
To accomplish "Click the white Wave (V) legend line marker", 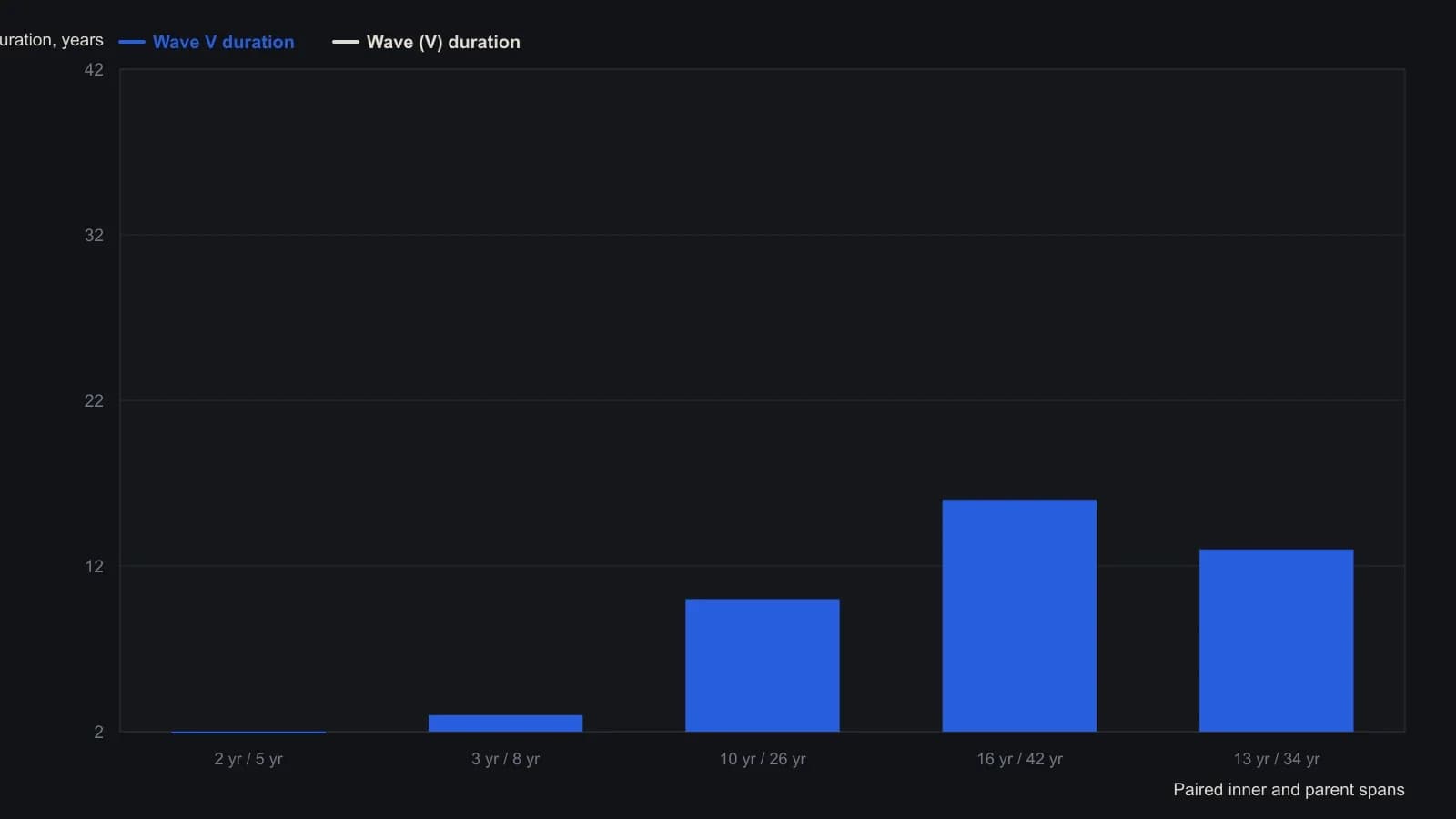I will click(x=346, y=42).
